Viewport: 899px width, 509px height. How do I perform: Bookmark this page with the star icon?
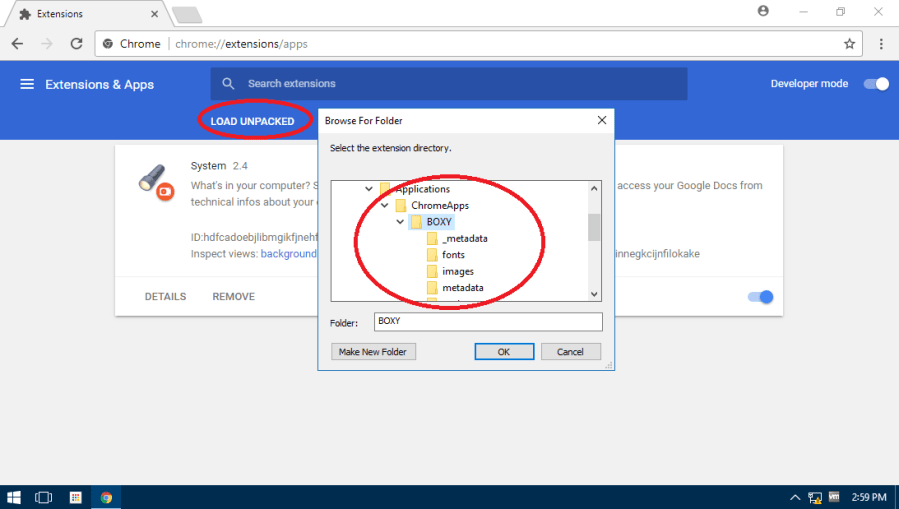point(849,44)
